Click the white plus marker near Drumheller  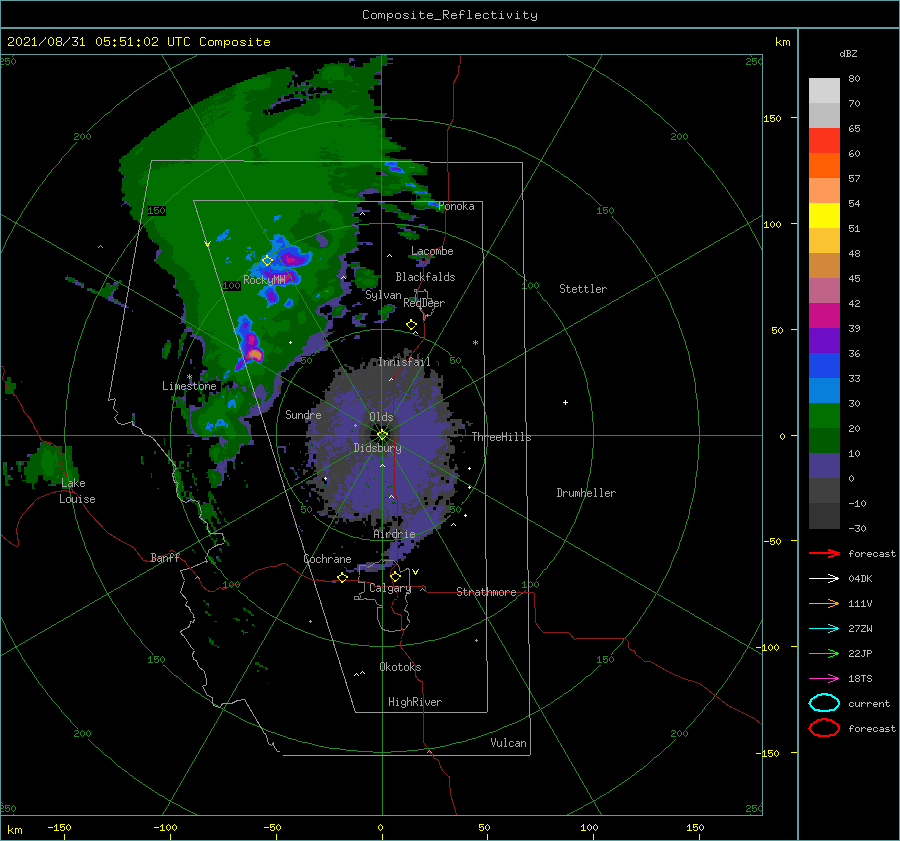click(565, 402)
